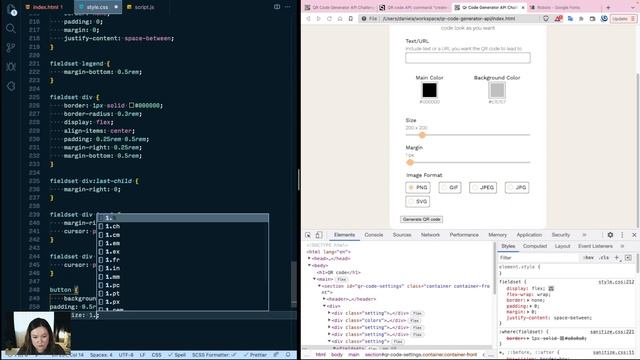Expand the header element in DOM tree
The width and height of the screenshot is (640, 360).
pos(324,299)
